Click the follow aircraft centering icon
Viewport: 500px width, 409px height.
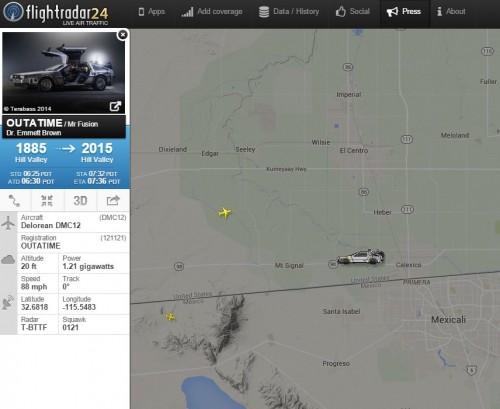47,201
